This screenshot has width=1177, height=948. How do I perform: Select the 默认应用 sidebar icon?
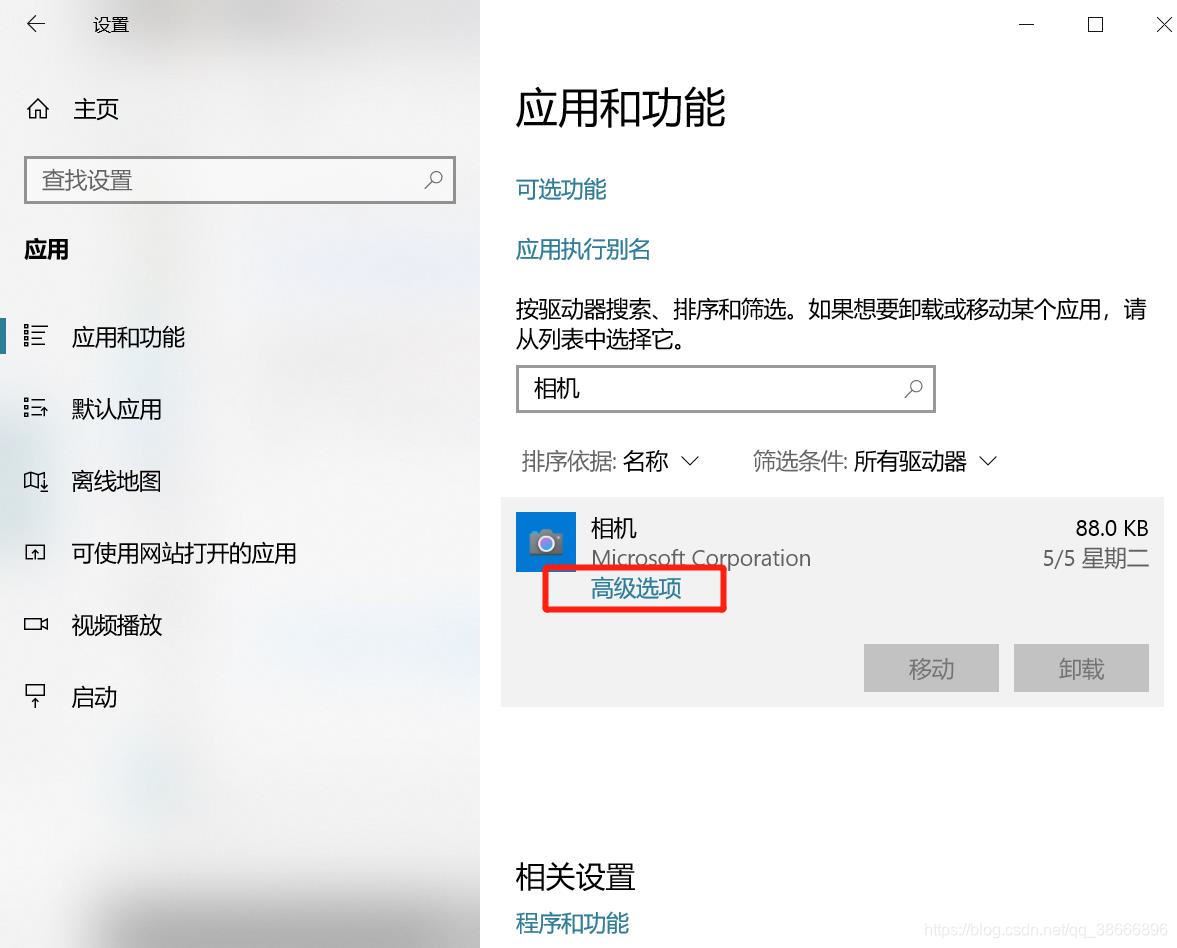[x=35, y=408]
